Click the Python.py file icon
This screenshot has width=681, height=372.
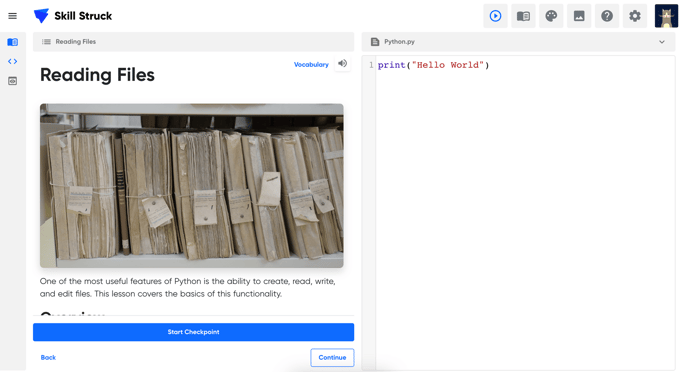[x=375, y=42]
